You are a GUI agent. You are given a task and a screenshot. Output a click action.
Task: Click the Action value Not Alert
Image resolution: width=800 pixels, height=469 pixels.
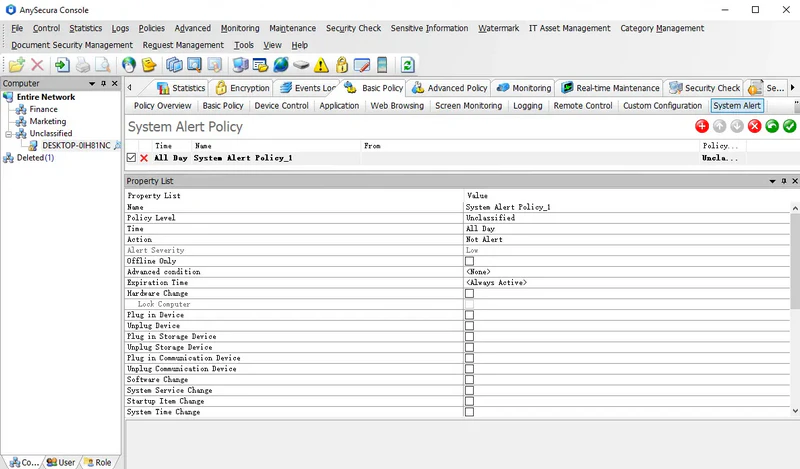tap(484, 239)
